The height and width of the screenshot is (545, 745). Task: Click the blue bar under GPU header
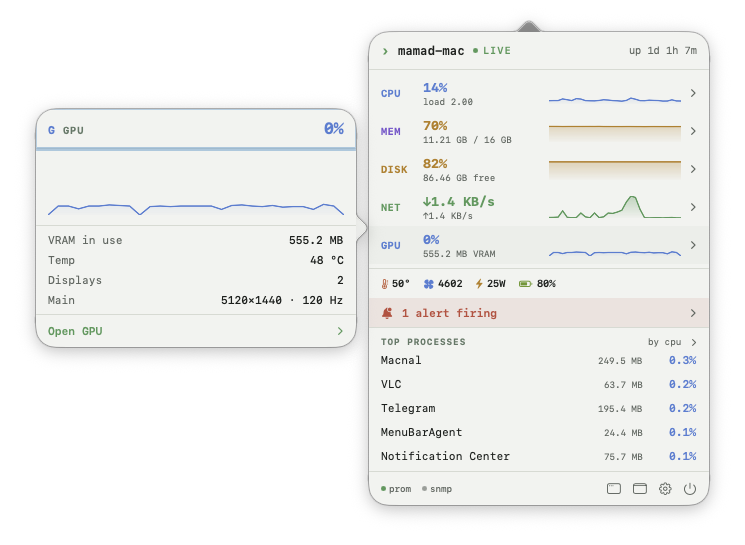pos(196,149)
